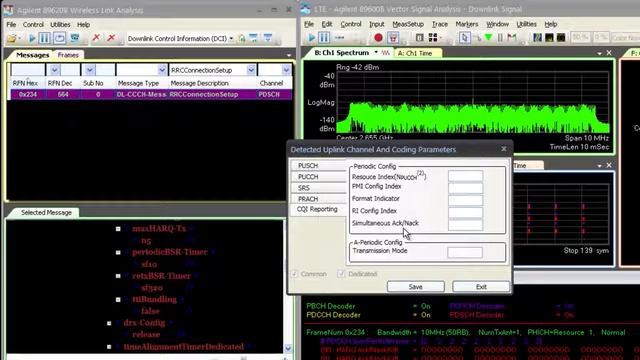640x360 pixels.
Task: Open the Input menu in Vector Signal Analysis
Action: pos(376,24)
